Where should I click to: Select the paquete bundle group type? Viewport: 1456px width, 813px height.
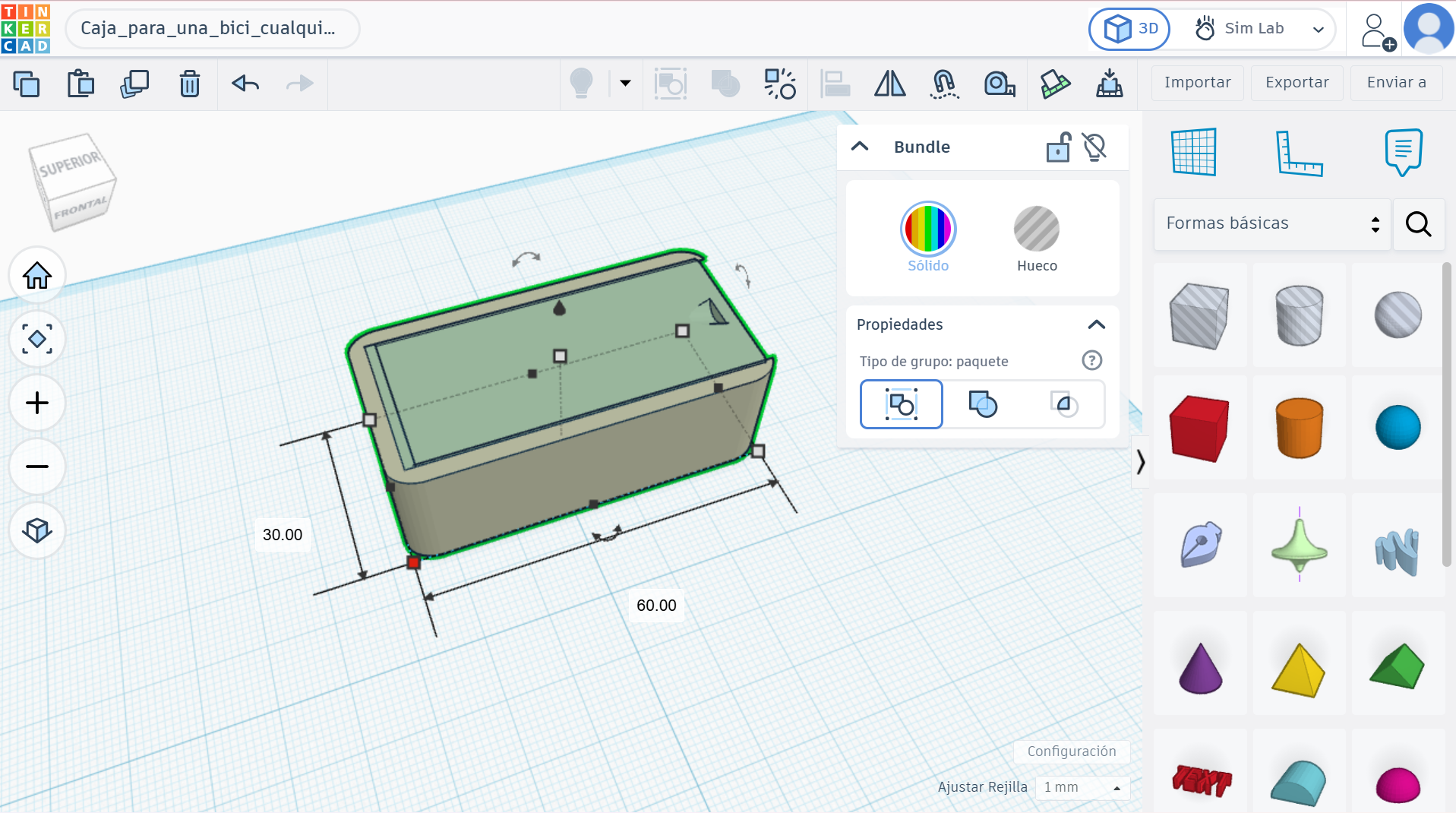902,404
